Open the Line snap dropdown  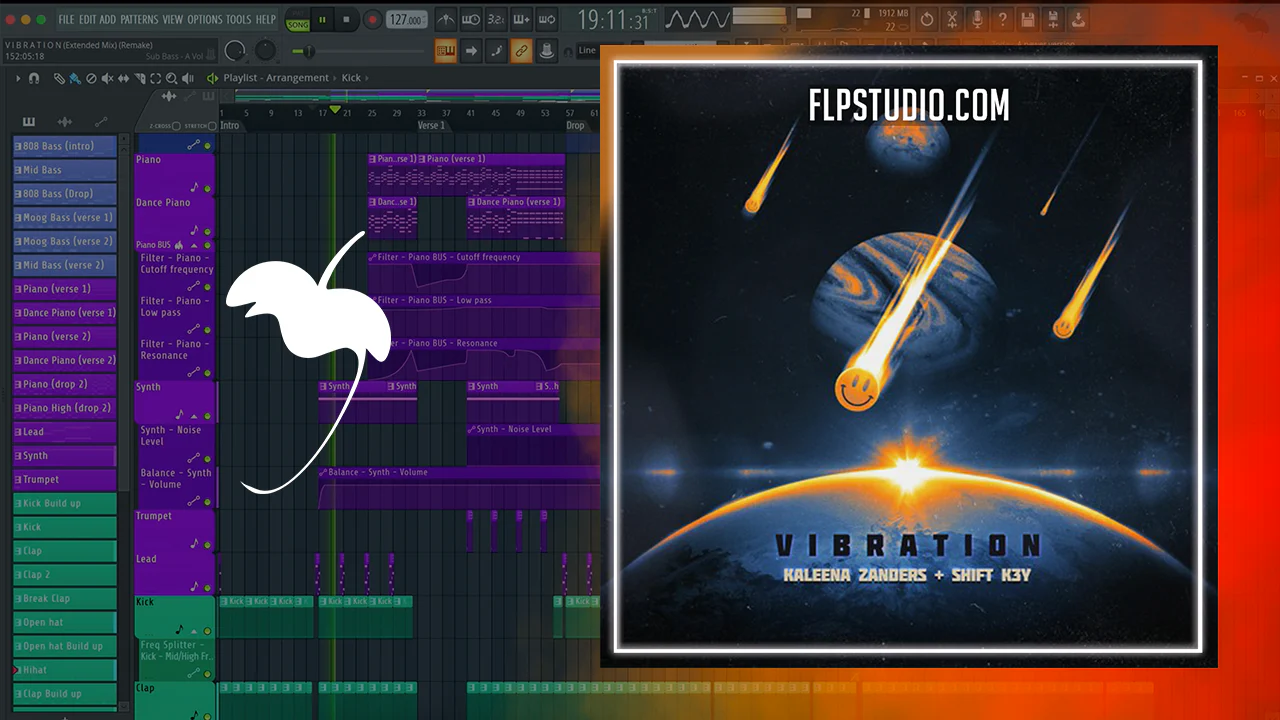pyautogui.click(x=590, y=50)
